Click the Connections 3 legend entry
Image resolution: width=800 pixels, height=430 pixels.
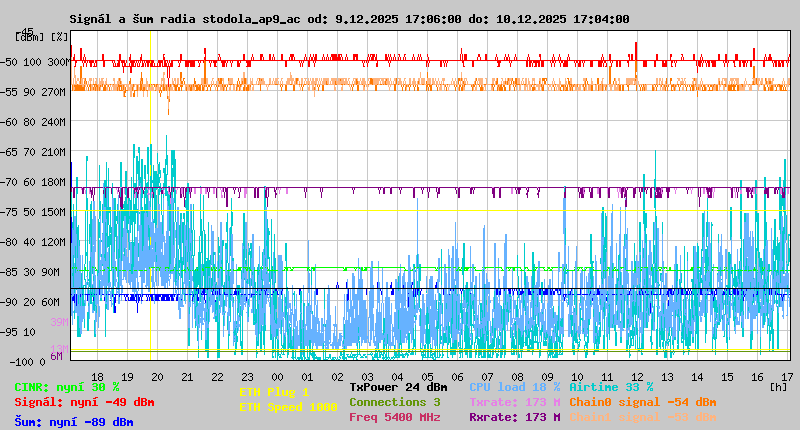tap(394, 402)
